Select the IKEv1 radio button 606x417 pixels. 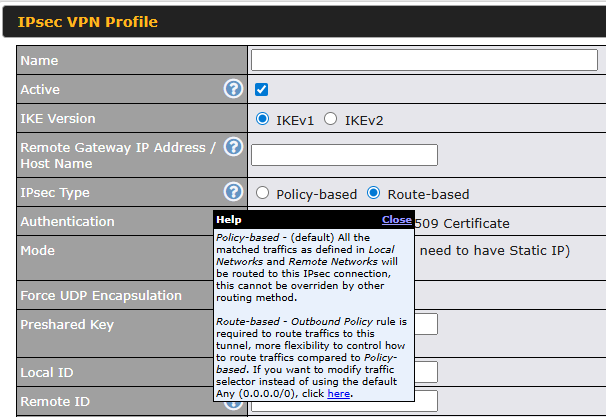[263, 119]
